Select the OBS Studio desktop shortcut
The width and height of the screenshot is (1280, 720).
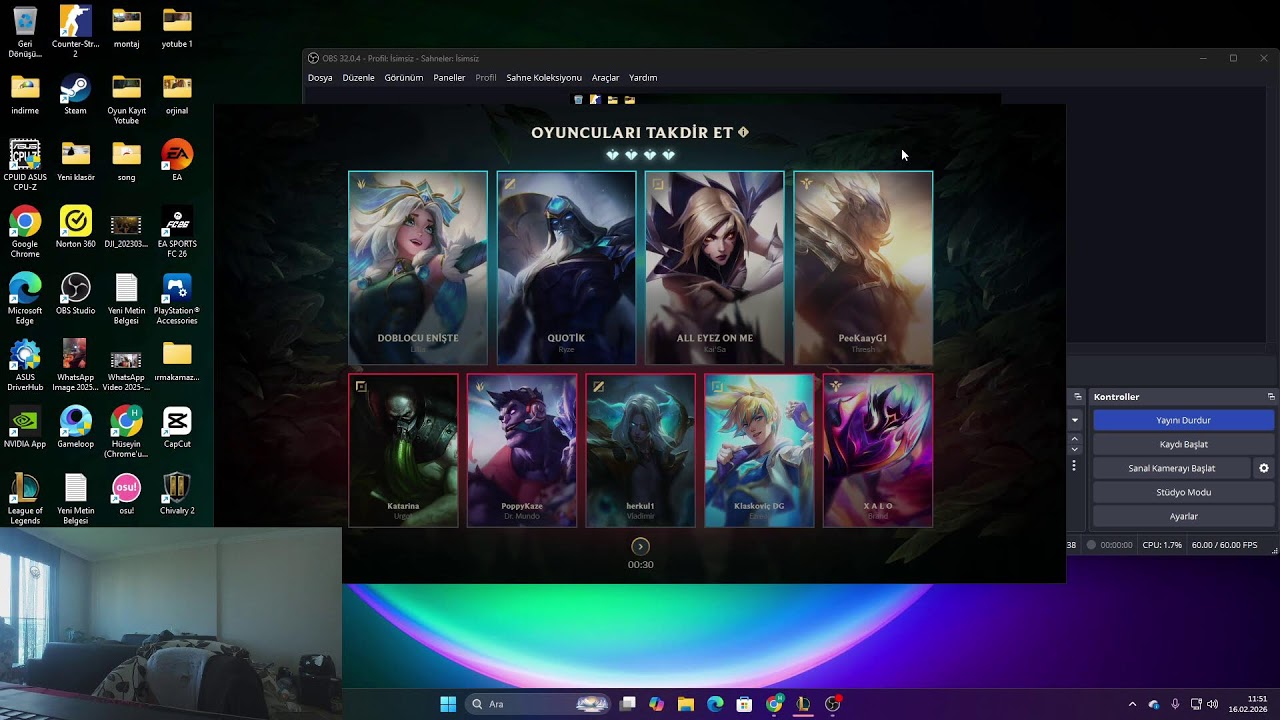(x=75, y=295)
